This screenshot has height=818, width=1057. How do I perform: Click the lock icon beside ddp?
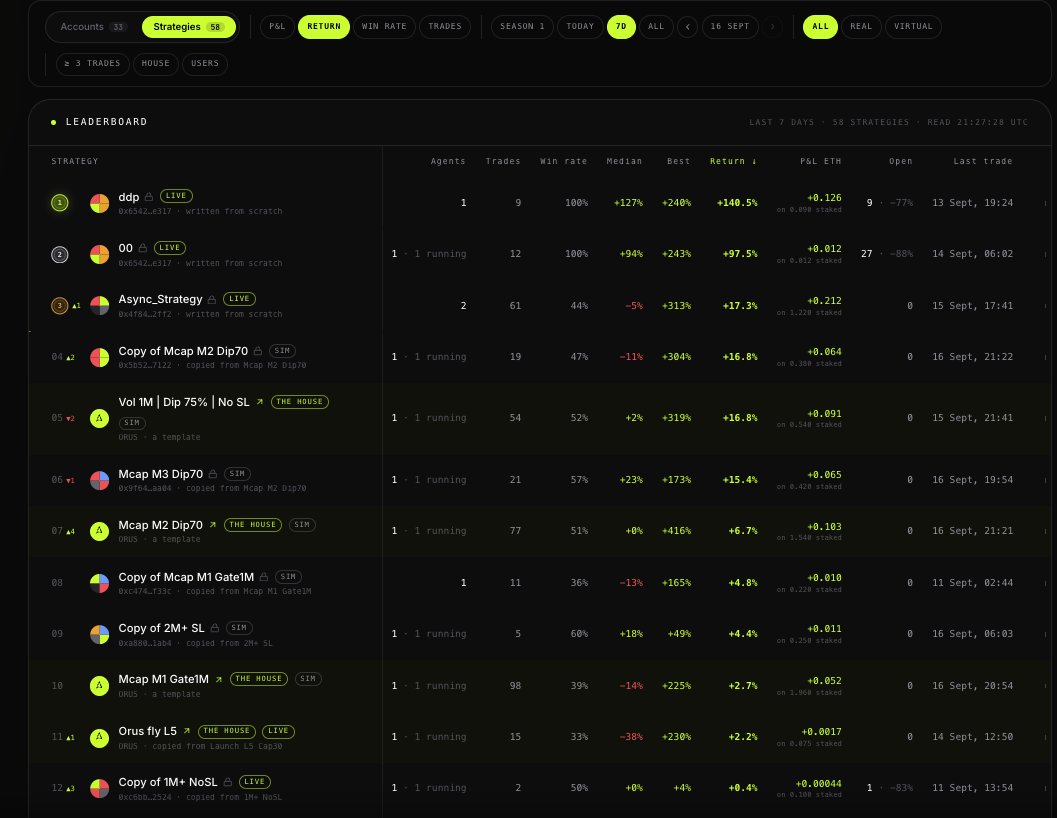coord(149,197)
